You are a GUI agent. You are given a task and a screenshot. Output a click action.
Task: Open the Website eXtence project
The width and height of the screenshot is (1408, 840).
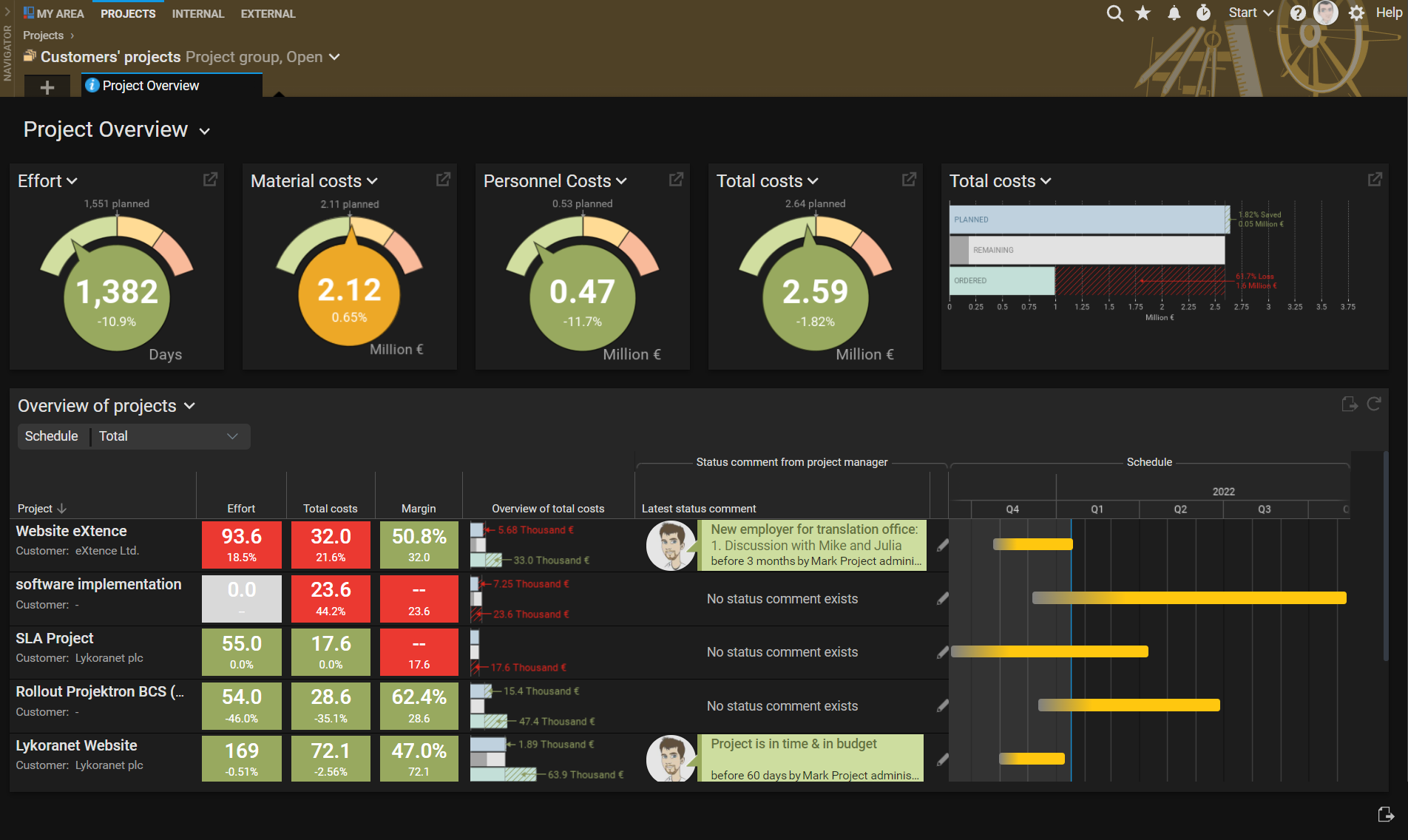71,530
